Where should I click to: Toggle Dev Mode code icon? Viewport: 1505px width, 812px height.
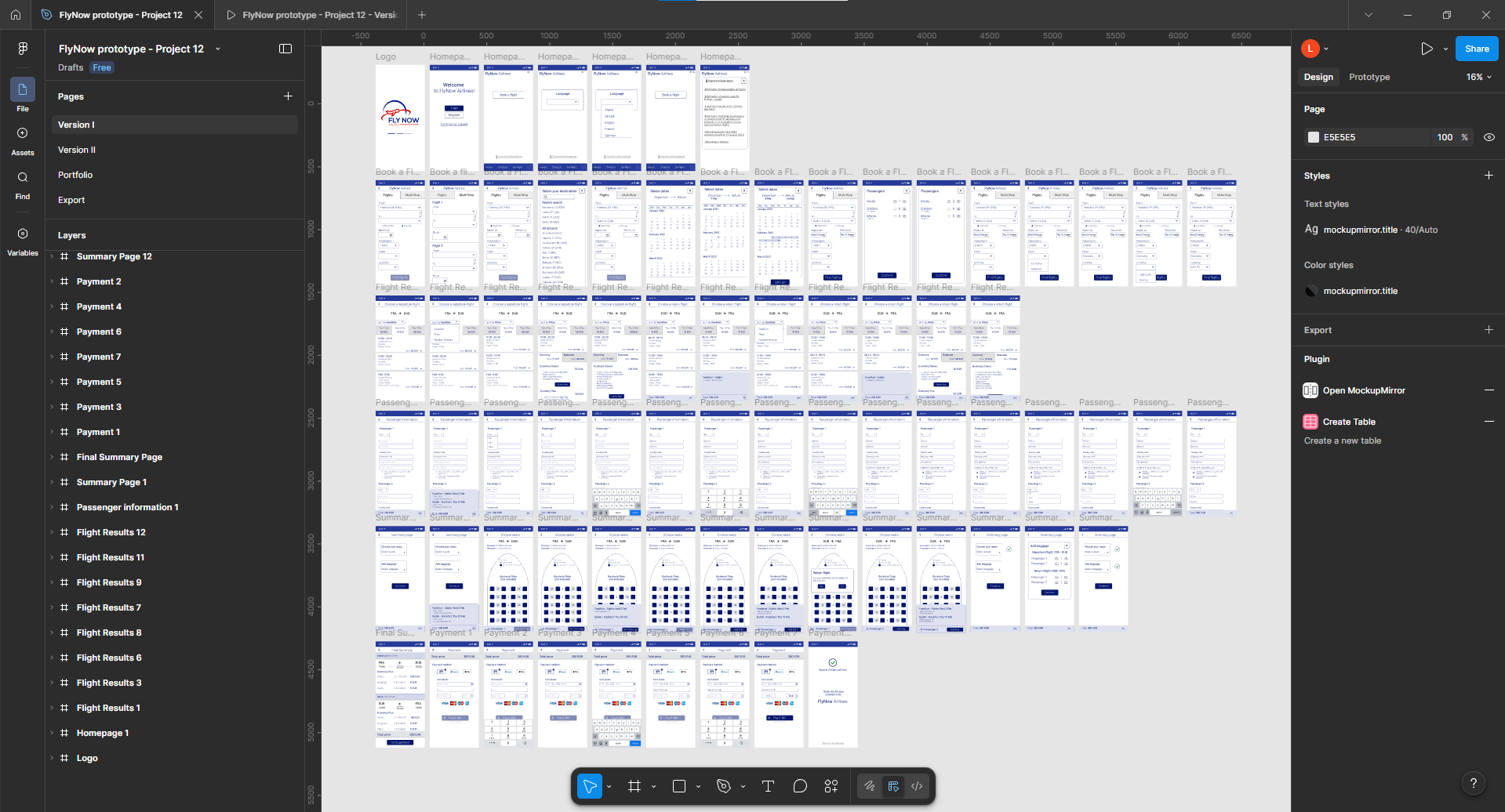coord(917,786)
